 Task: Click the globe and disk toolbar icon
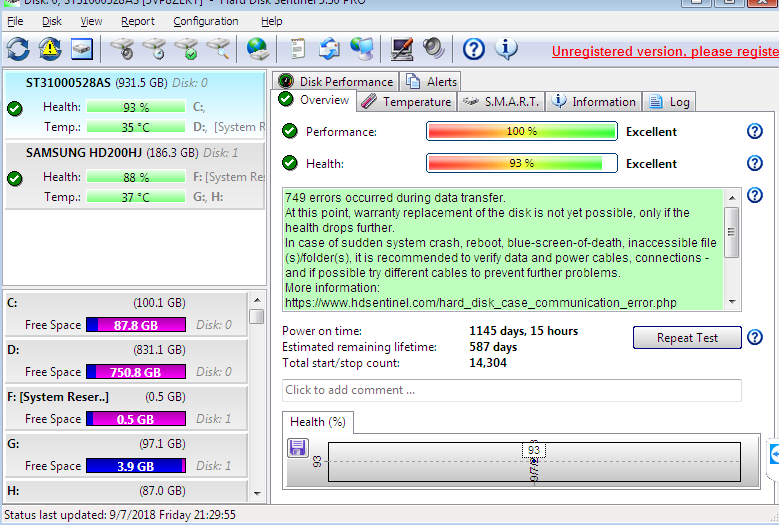[x=258, y=48]
